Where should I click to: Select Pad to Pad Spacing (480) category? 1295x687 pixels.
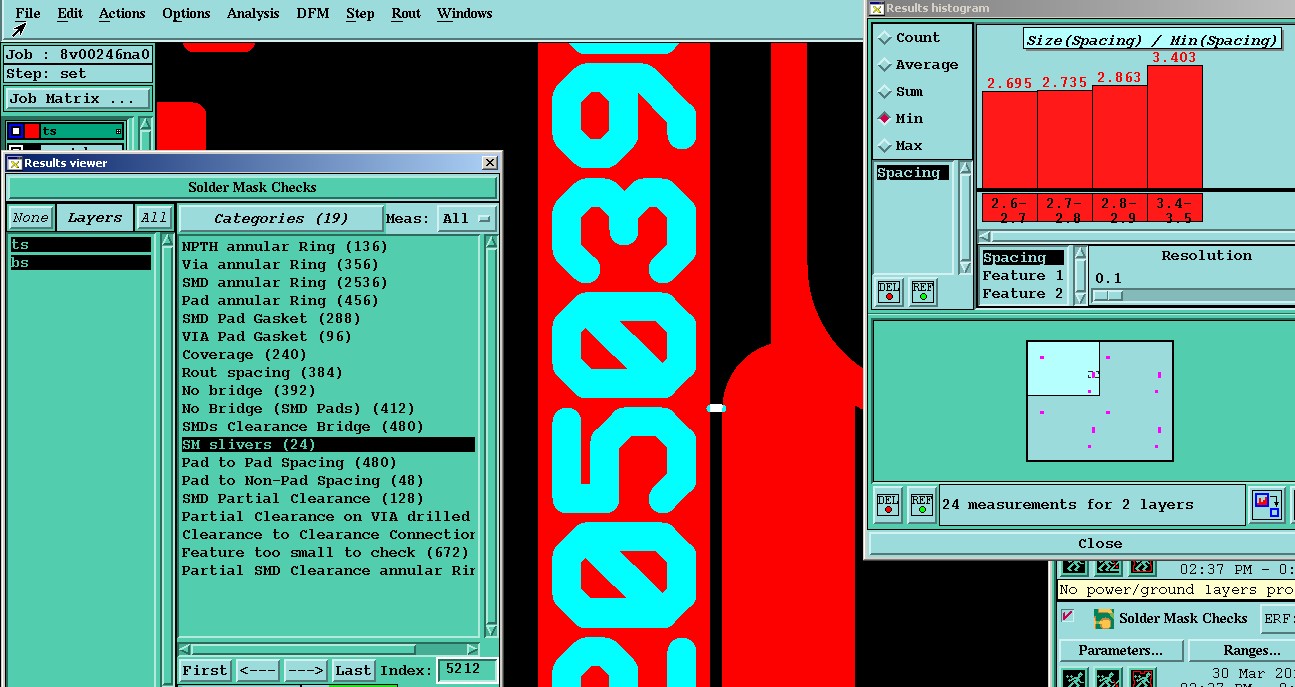pos(327,462)
